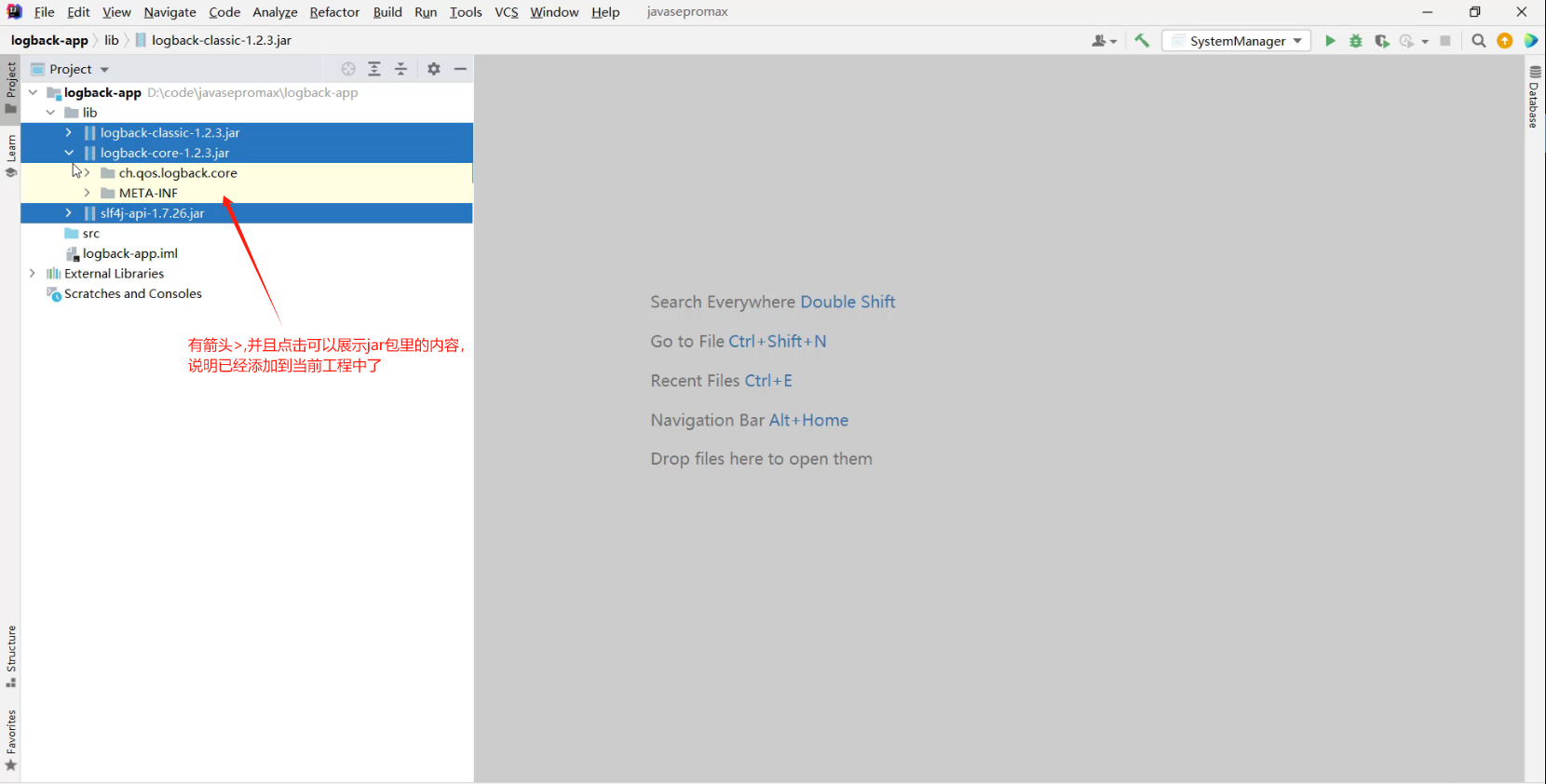Expand ch.qos.logback.core package arrow
This screenshot has width=1546, height=784.
click(x=87, y=173)
